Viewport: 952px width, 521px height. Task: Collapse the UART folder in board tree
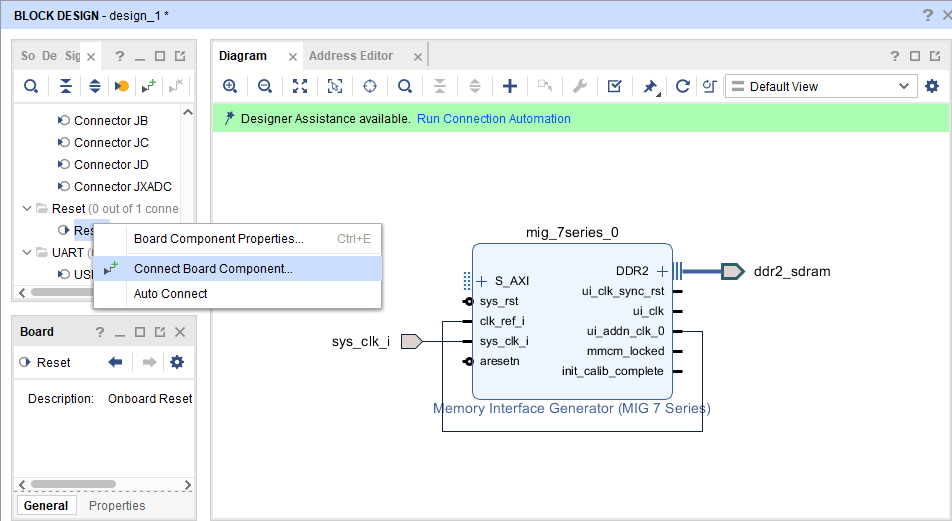pos(27,252)
